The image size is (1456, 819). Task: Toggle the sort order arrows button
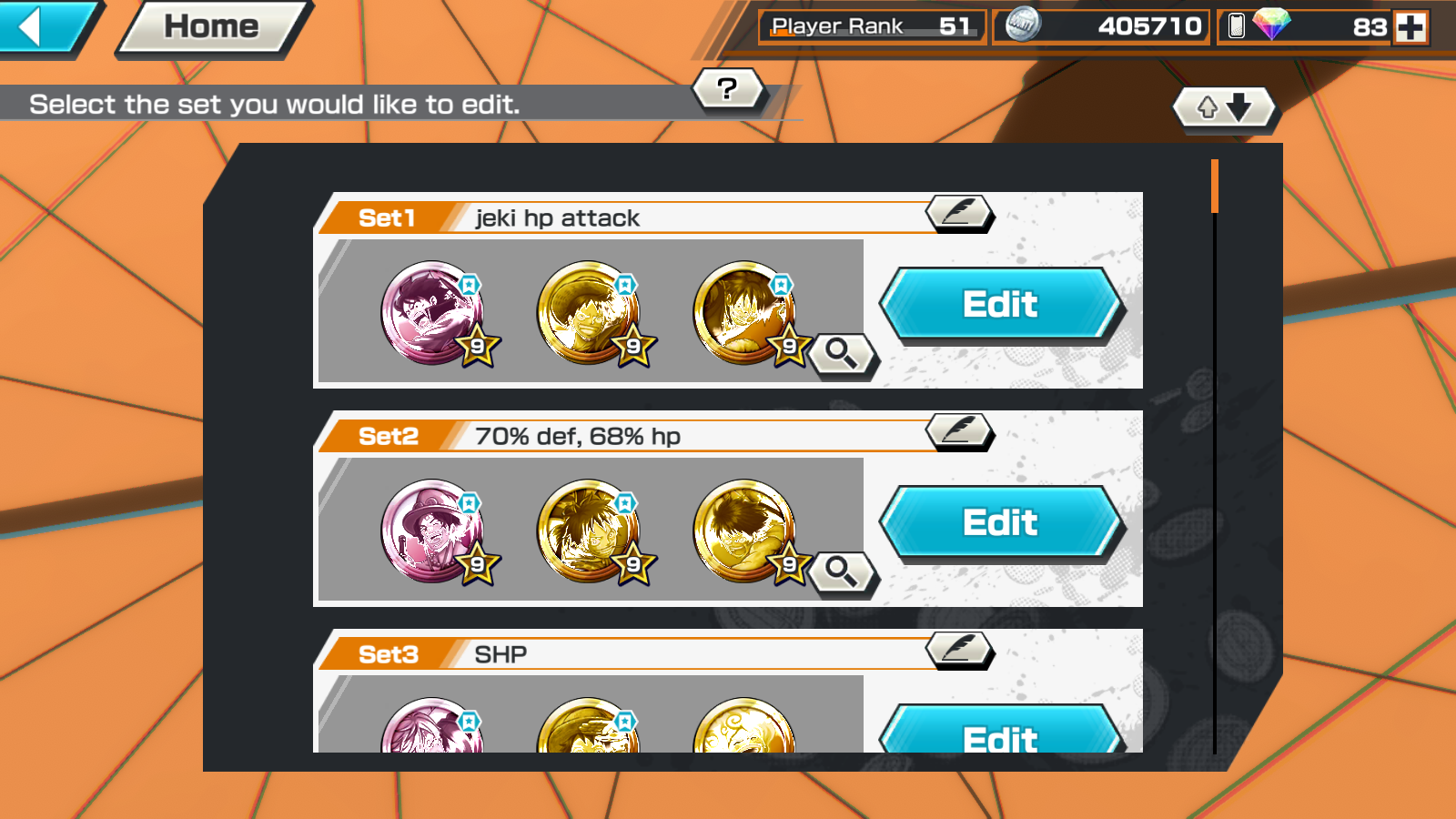point(1223,108)
